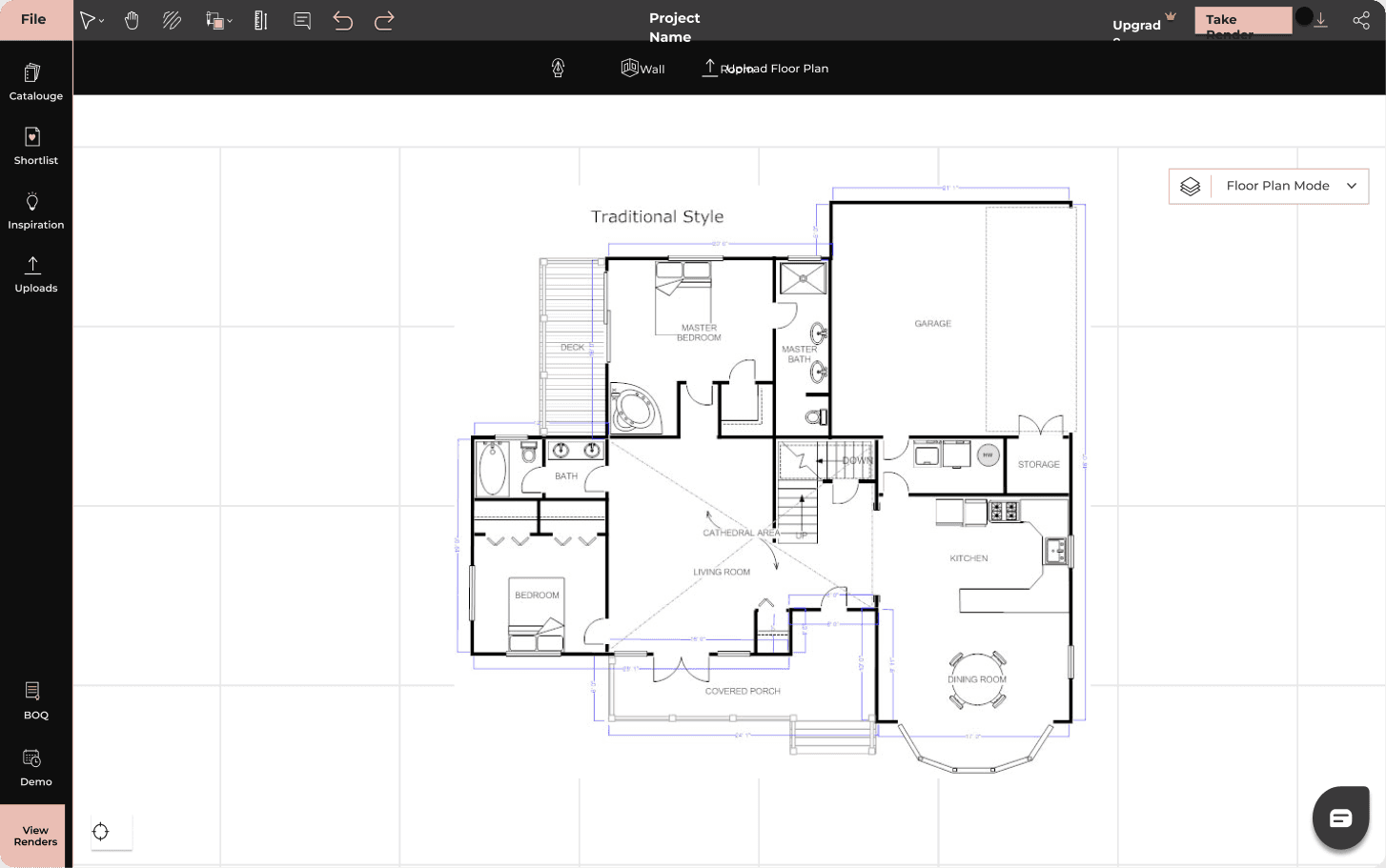Click the DINING ROOM label
Screen dimensions: 1386x868
click(x=977, y=679)
